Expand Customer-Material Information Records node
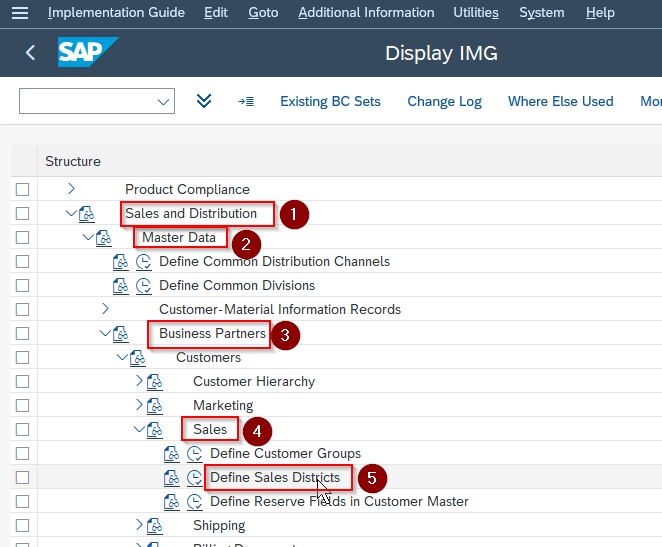662x547 pixels. (105, 309)
